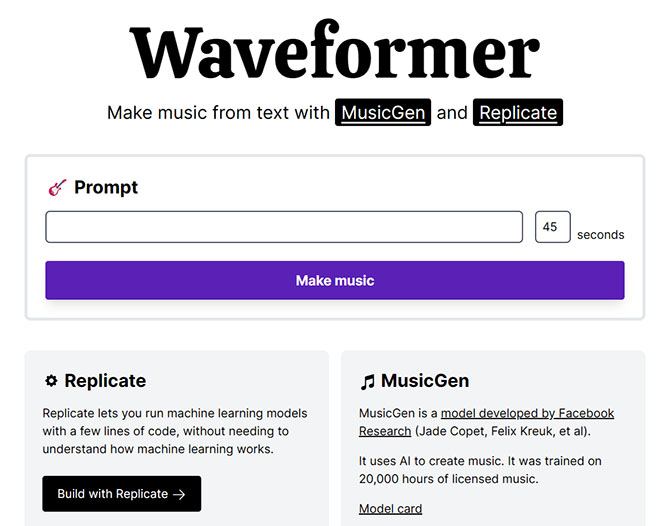Screen dimensions: 670x526
Task: Follow the model developed by Facebook link
Action: click(x=528, y=413)
